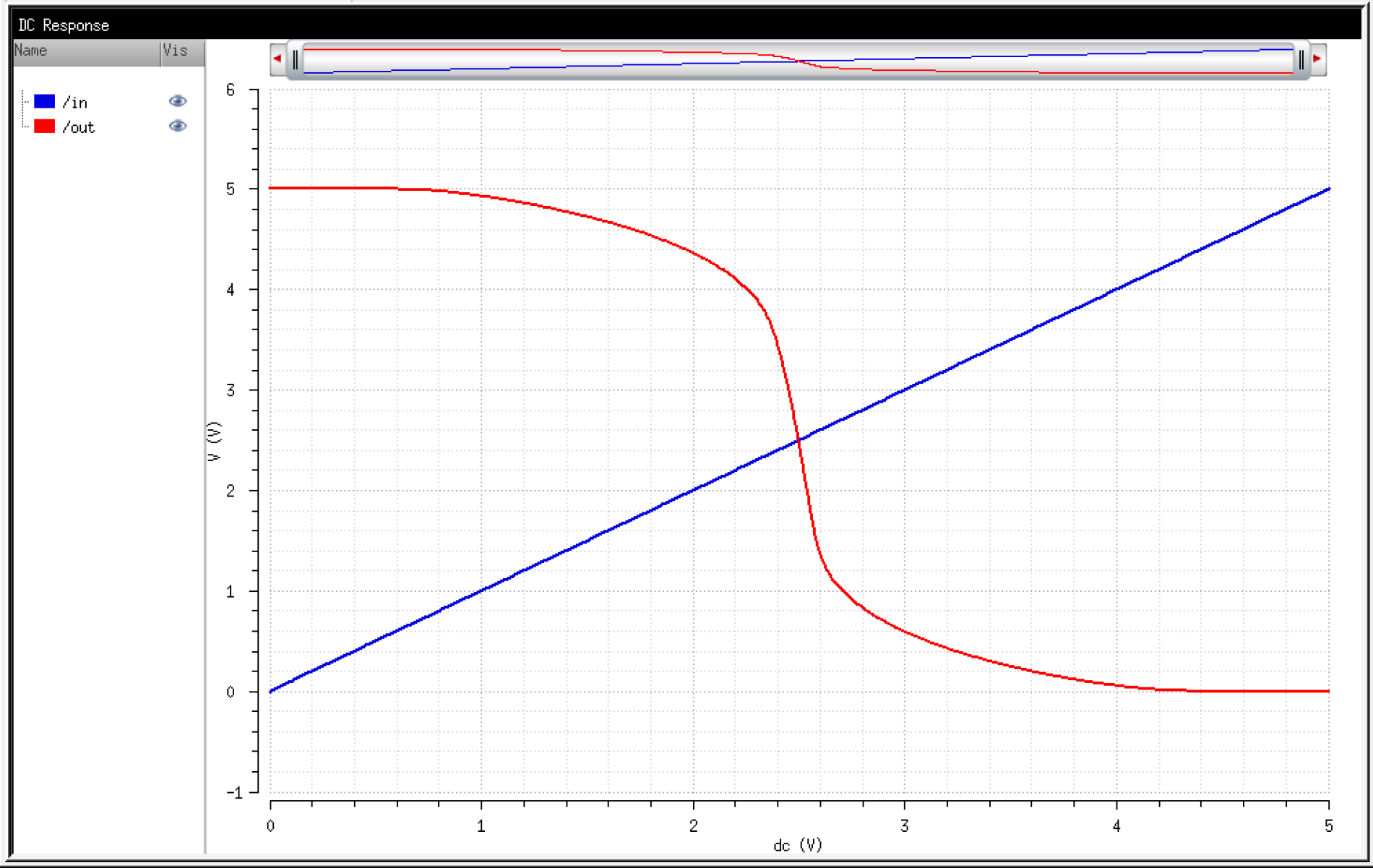Click the y-axis tick label 6

pyautogui.click(x=231, y=90)
